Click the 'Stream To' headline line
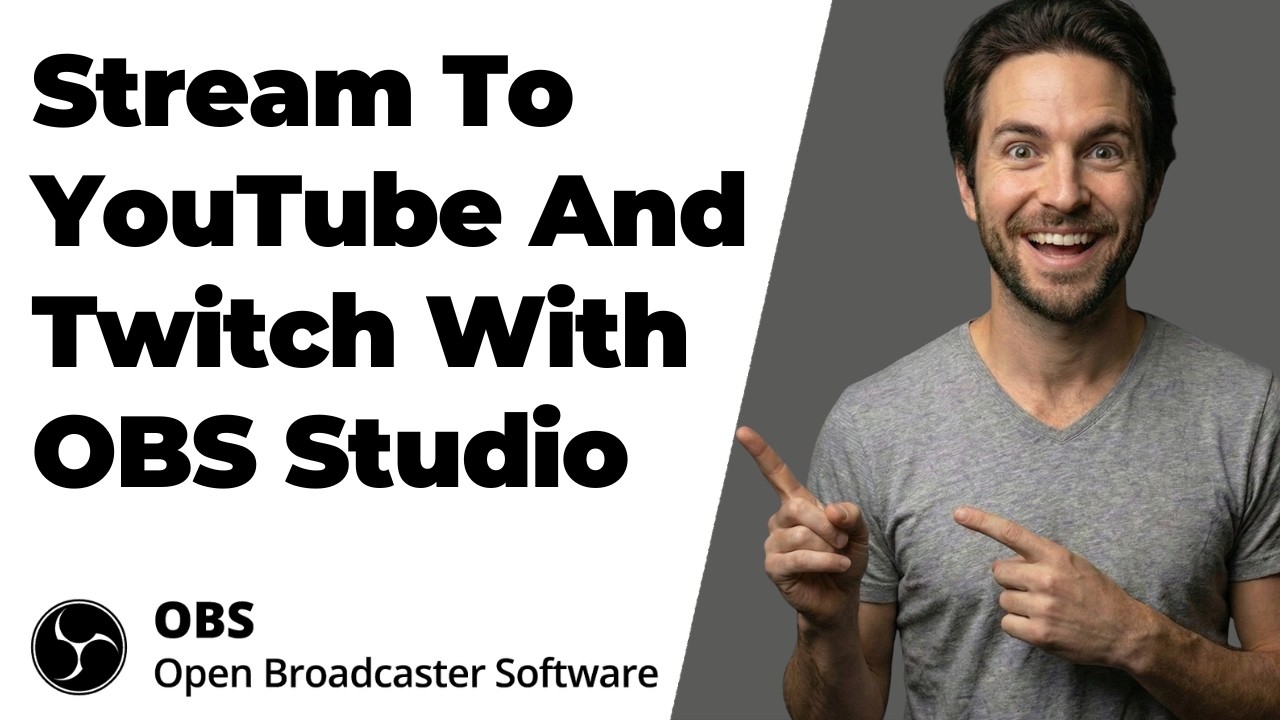 [304, 93]
